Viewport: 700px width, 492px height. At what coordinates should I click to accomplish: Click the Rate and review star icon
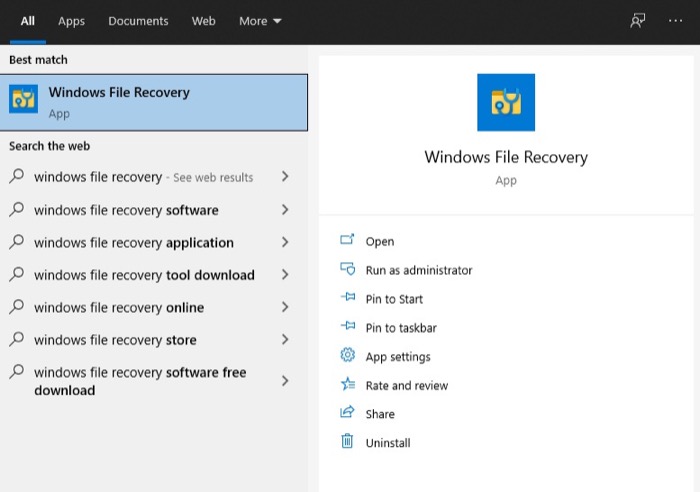tap(347, 384)
